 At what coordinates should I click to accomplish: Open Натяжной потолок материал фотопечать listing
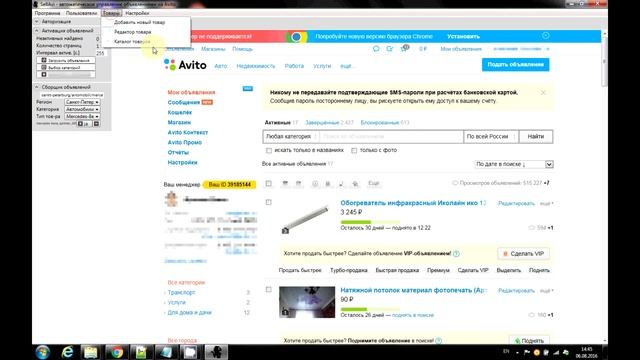tap(413, 290)
